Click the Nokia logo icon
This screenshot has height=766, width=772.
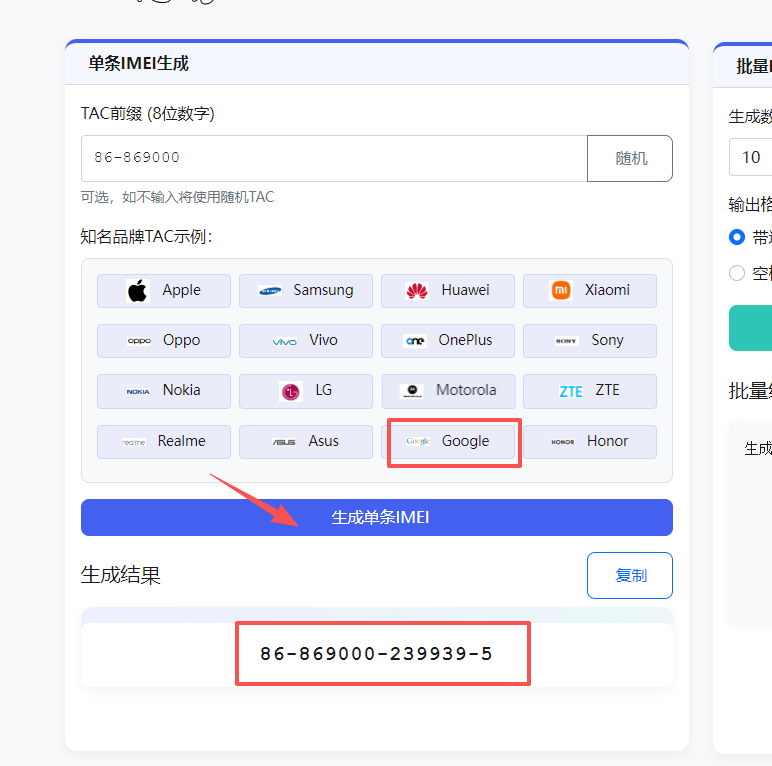pos(138,391)
